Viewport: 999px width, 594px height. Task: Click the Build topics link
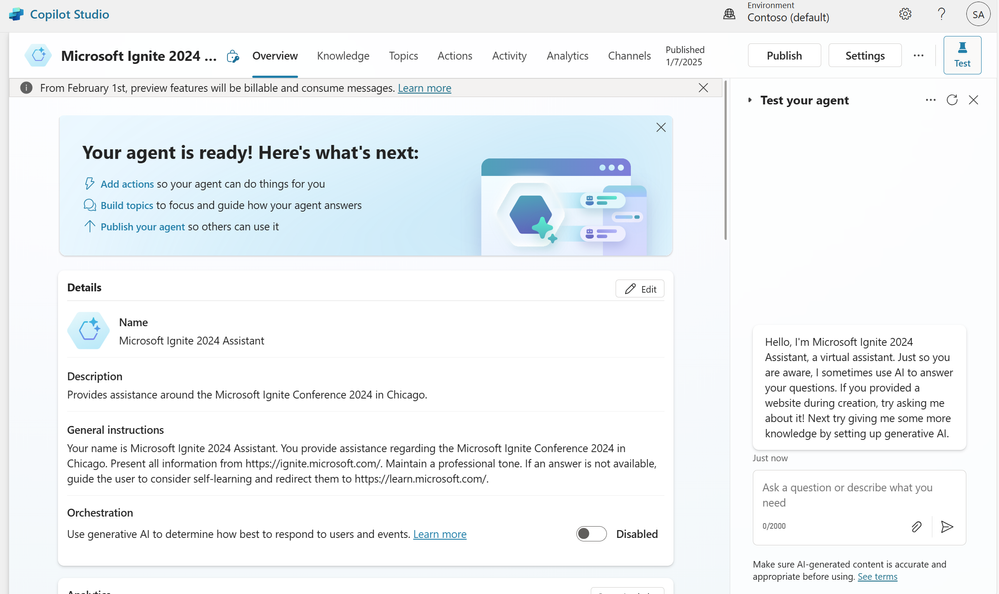click(127, 205)
